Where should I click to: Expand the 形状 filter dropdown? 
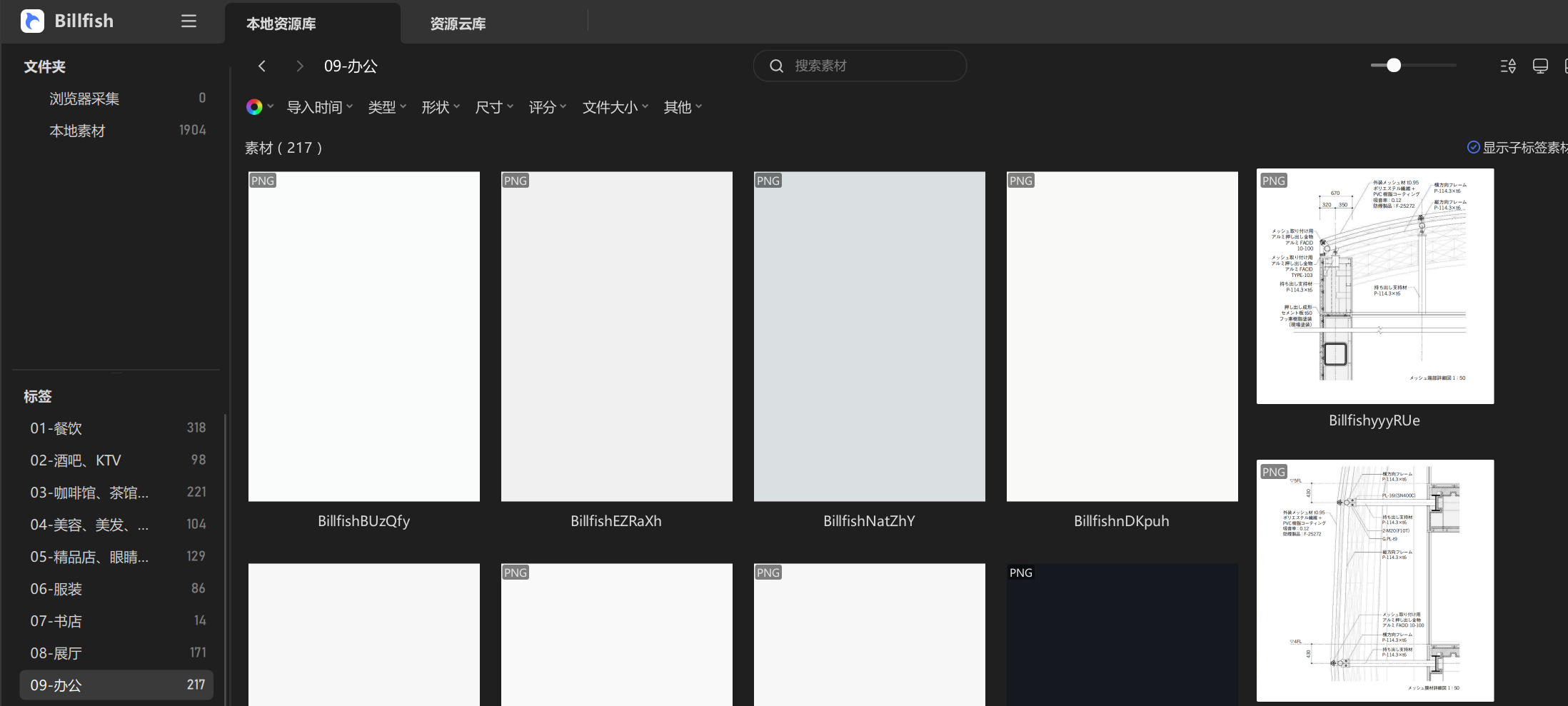[x=441, y=107]
